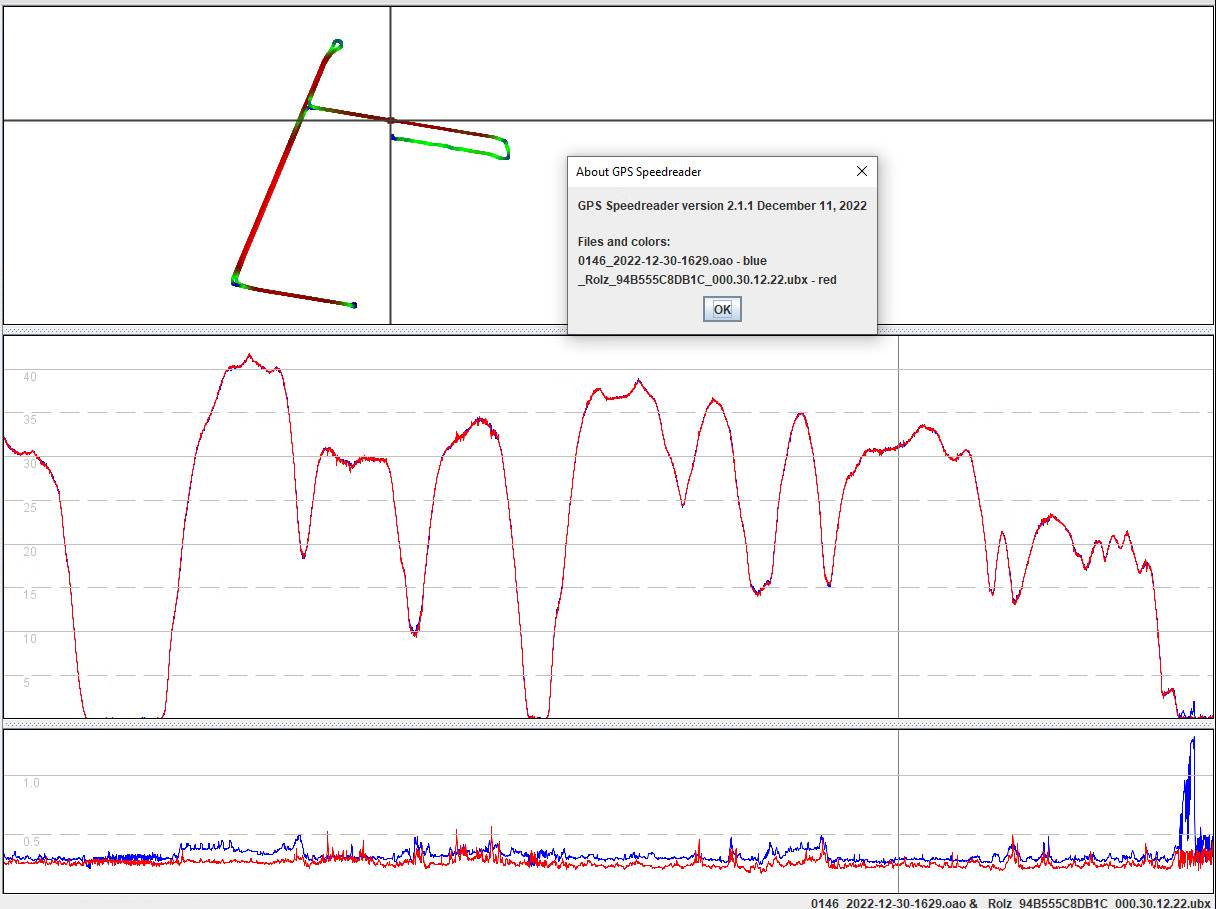Click the GPS Speedreader version text
The width and height of the screenshot is (1216, 909).
[x=722, y=206]
